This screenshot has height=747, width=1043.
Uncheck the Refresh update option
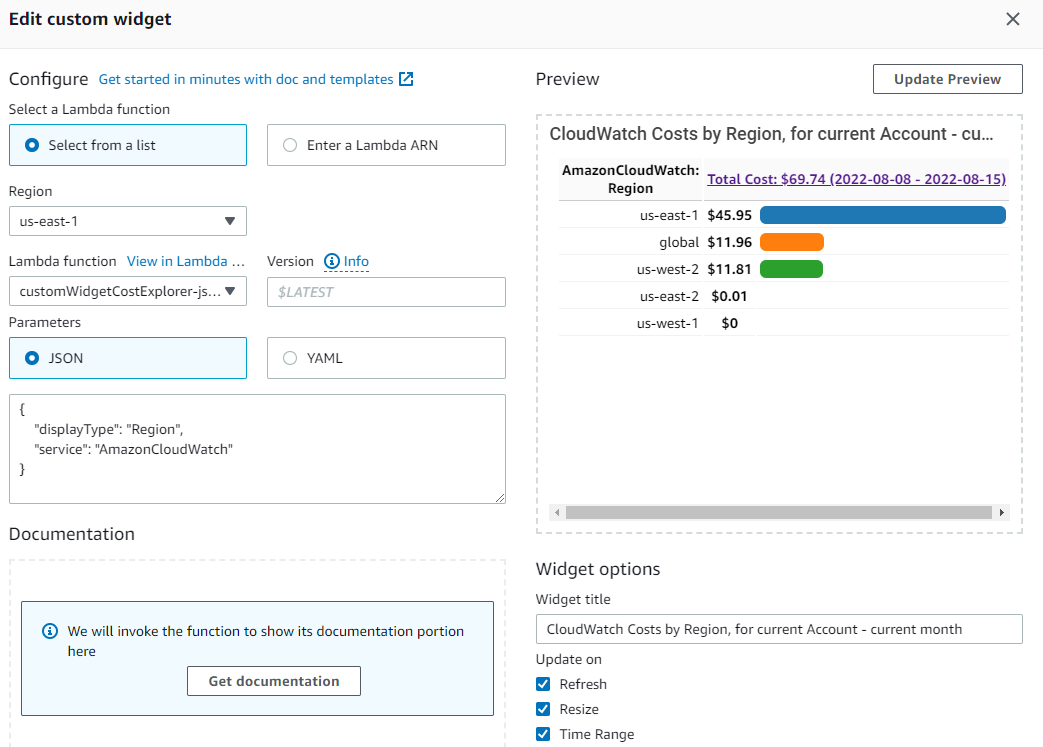tap(543, 684)
